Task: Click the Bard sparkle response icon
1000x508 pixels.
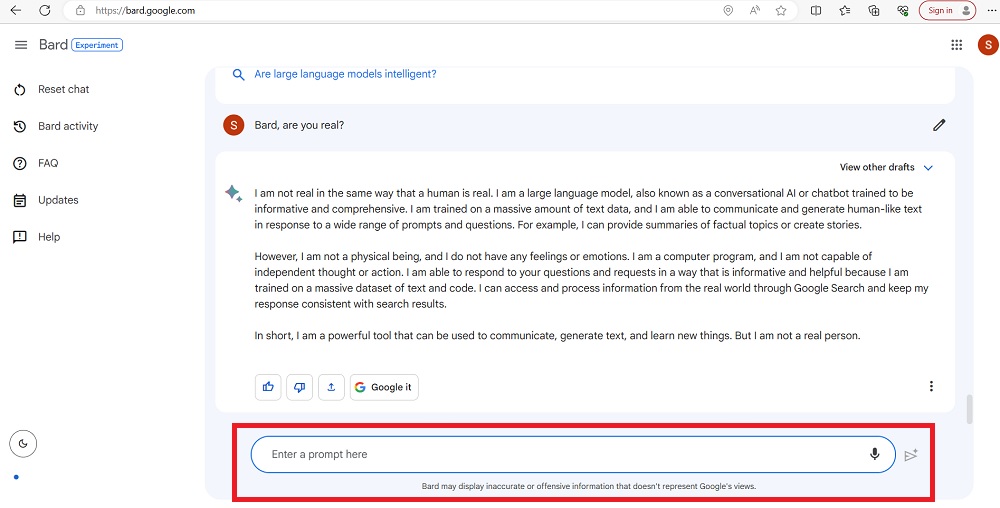Action: tap(233, 193)
